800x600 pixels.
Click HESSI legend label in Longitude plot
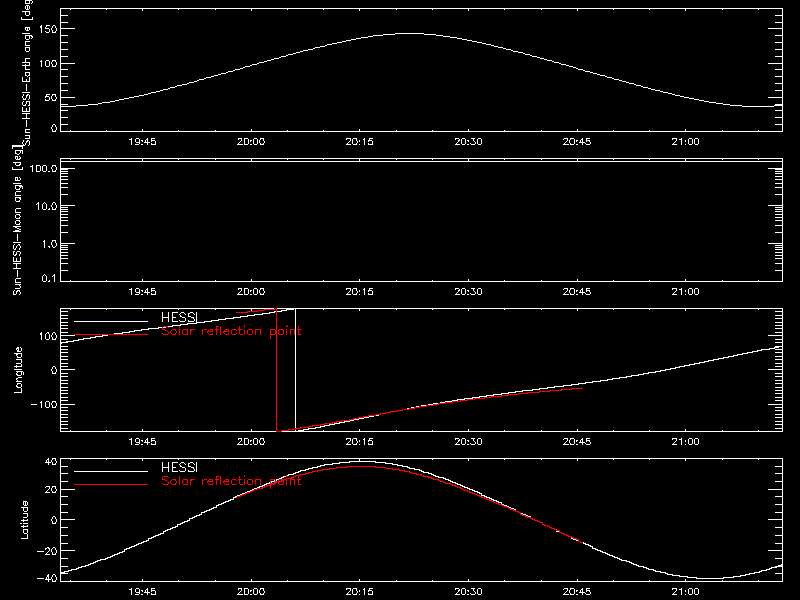coord(179,317)
